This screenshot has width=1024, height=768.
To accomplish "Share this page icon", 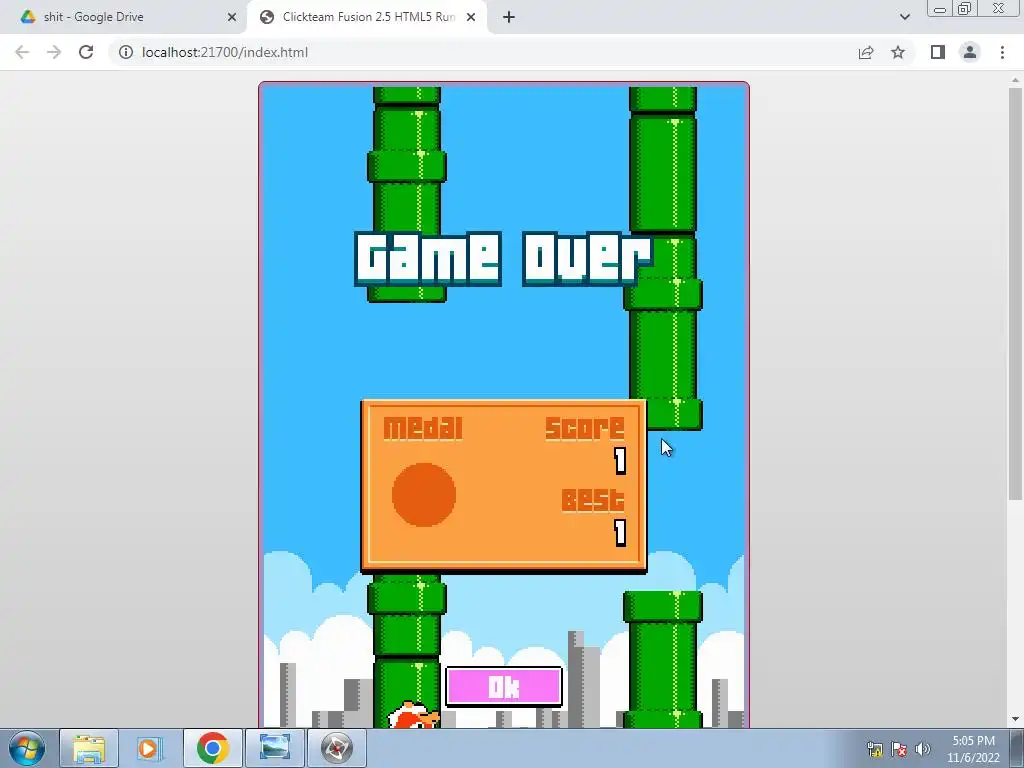I will (866, 52).
